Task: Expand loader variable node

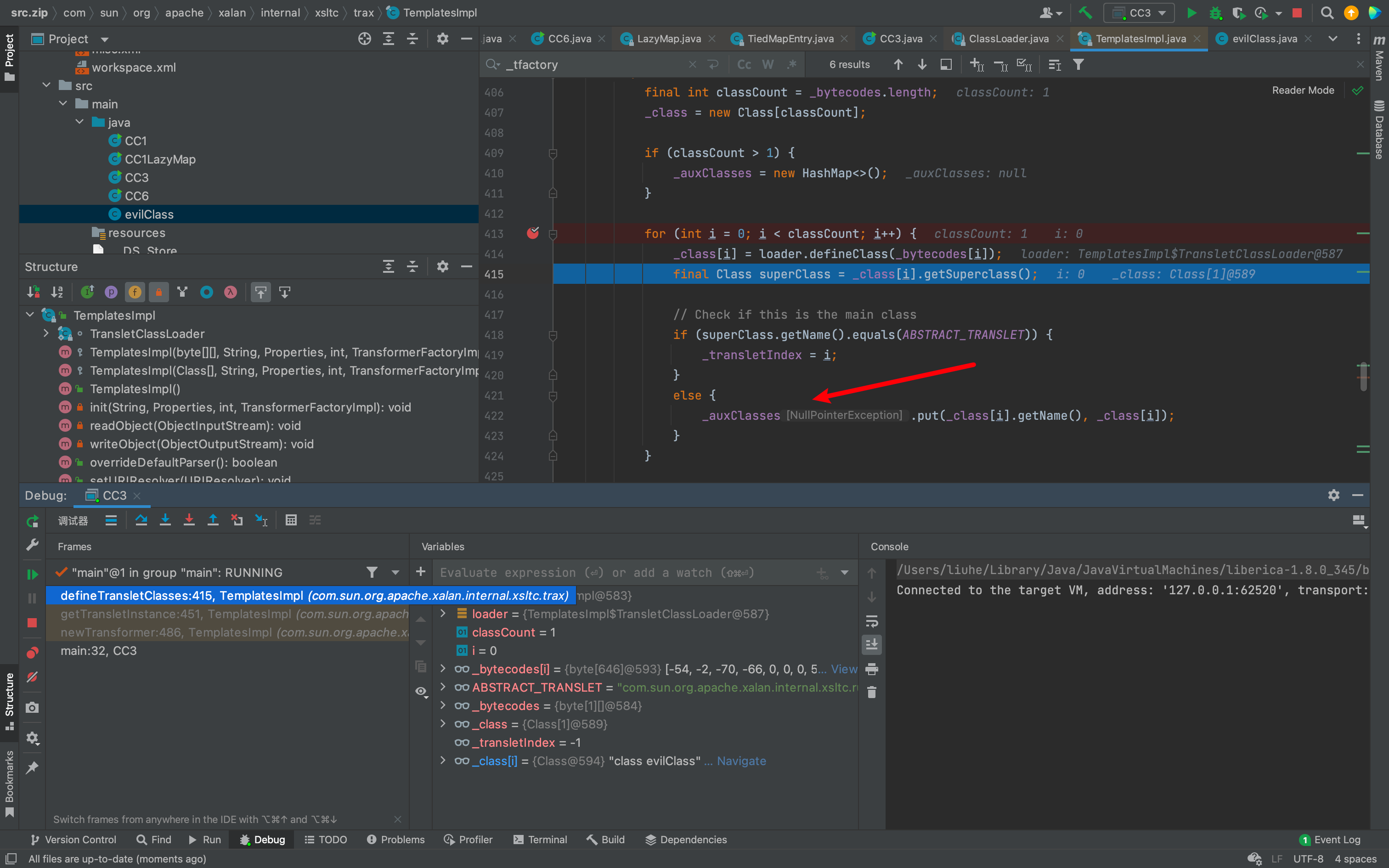Action: coord(442,614)
